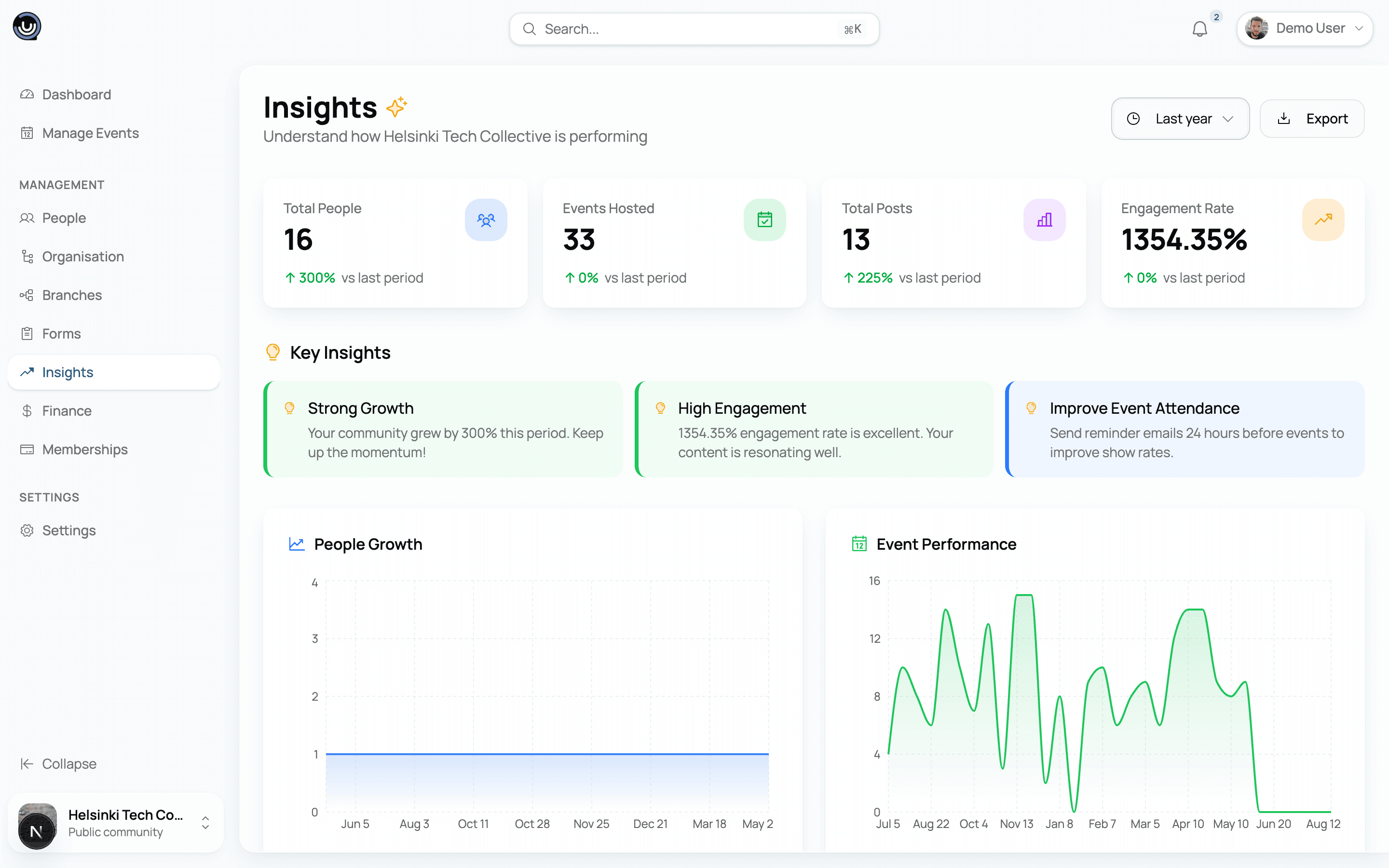The height and width of the screenshot is (868, 1389).
Task: Navigate to Organisation
Action: click(114, 256)
